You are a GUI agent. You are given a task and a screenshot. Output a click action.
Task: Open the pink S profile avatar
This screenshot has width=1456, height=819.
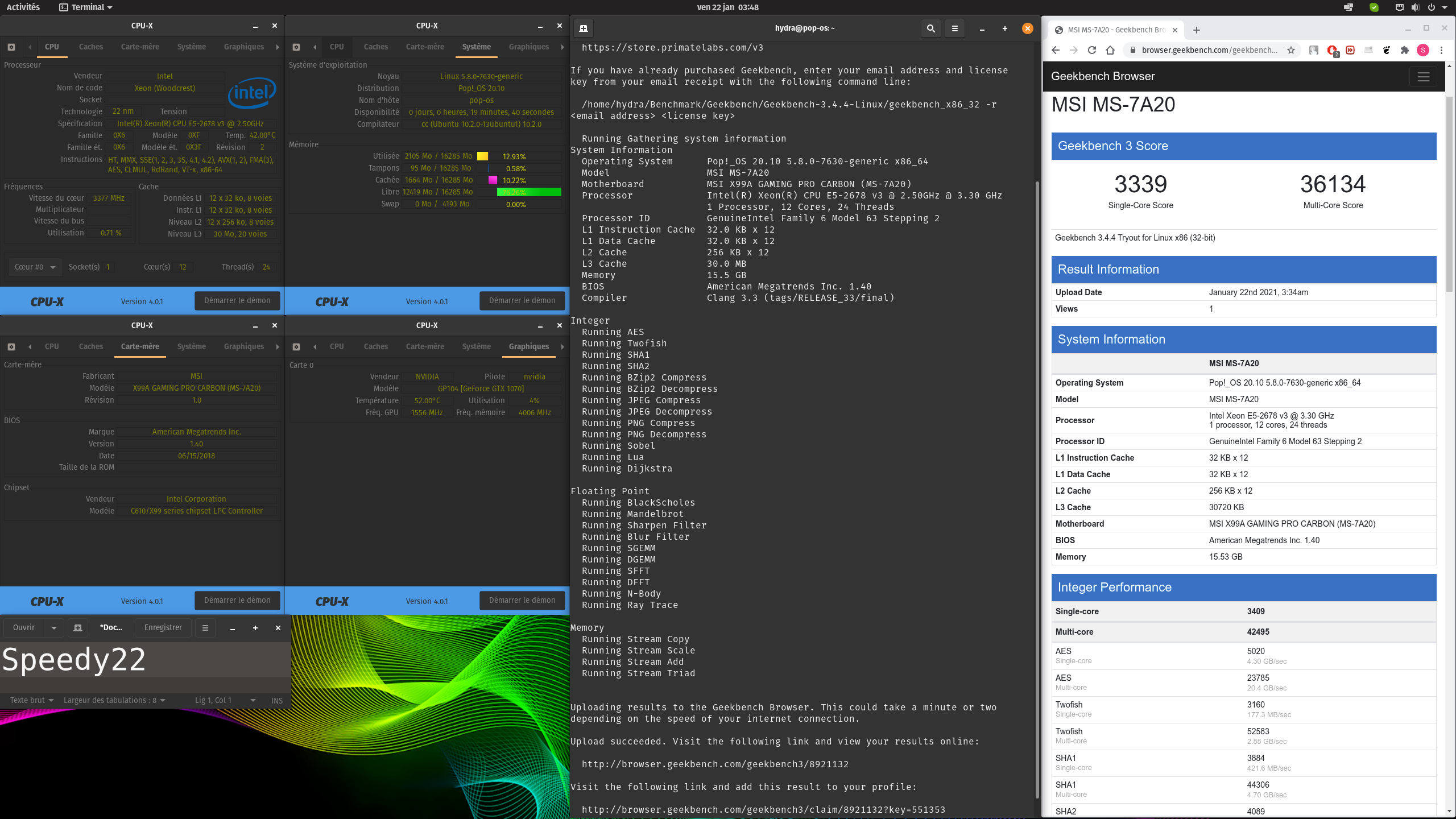pos(1423,50)
